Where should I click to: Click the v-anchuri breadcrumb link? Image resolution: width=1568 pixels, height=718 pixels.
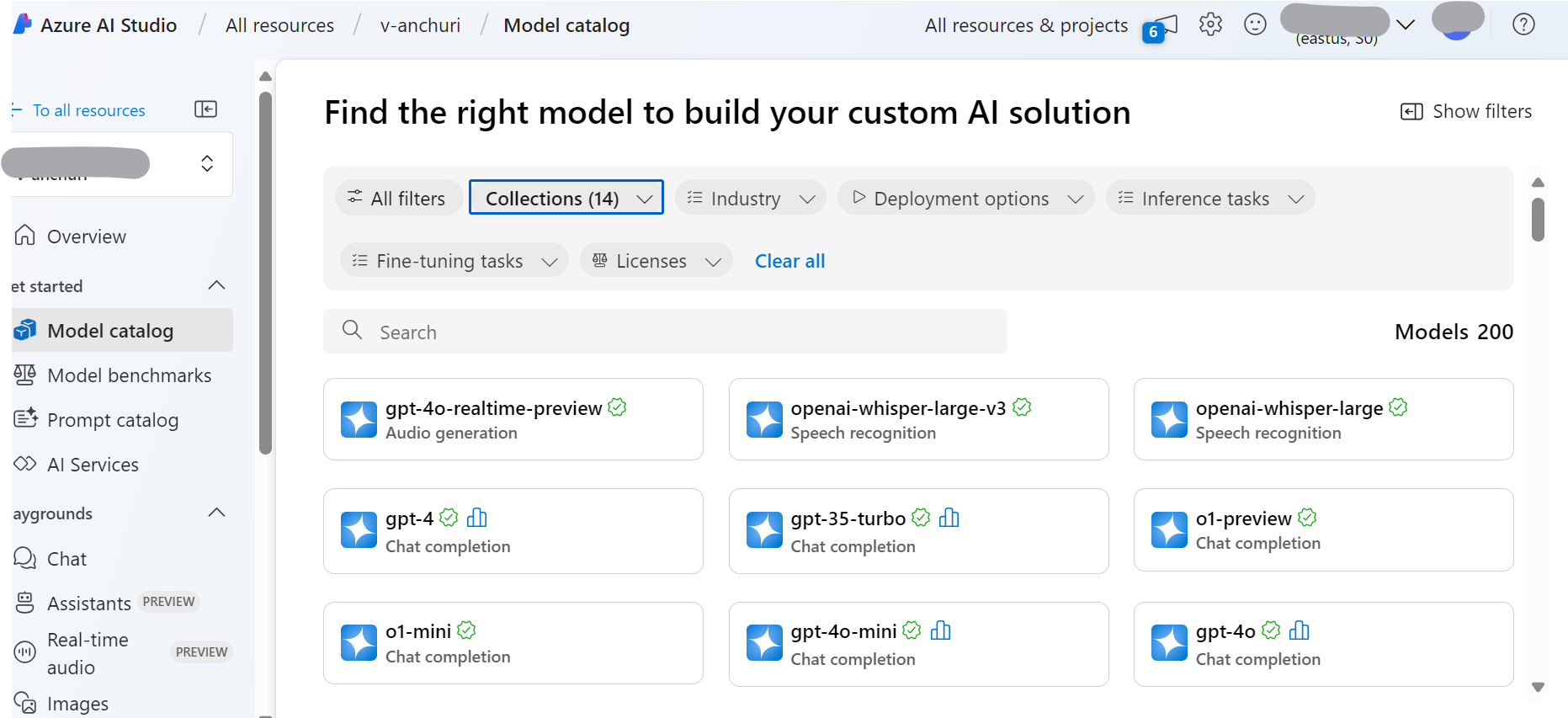point(420,25)
